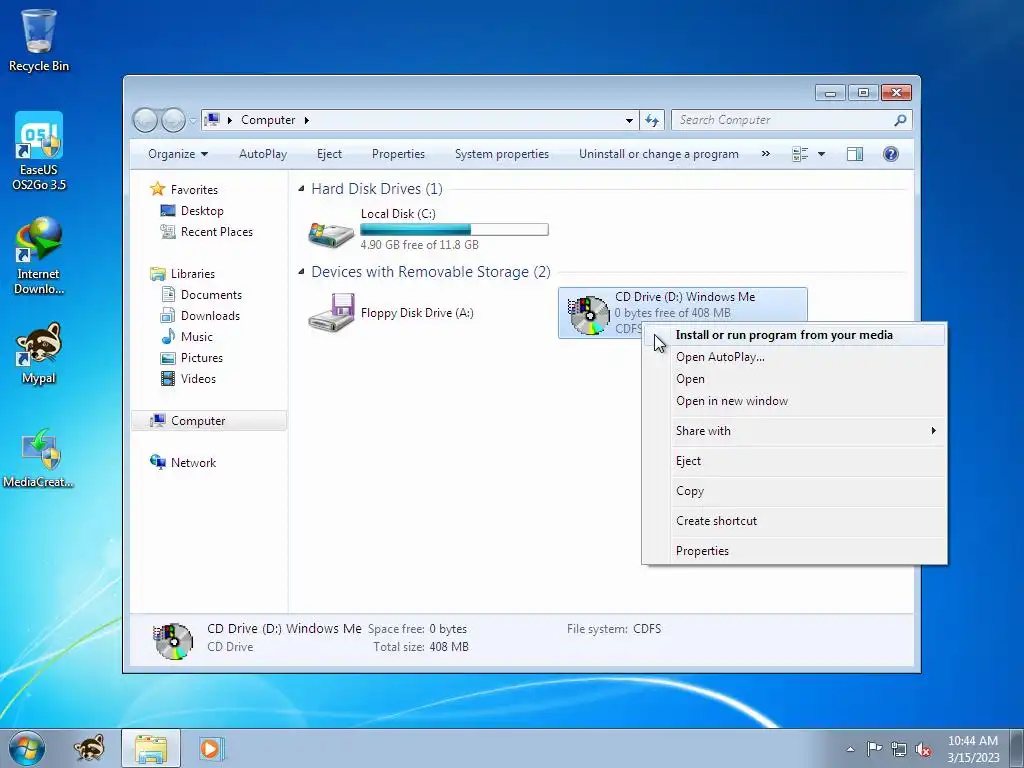Open the Organize menu
This screenshot has height=768, width=1024.
coord(178,154)
